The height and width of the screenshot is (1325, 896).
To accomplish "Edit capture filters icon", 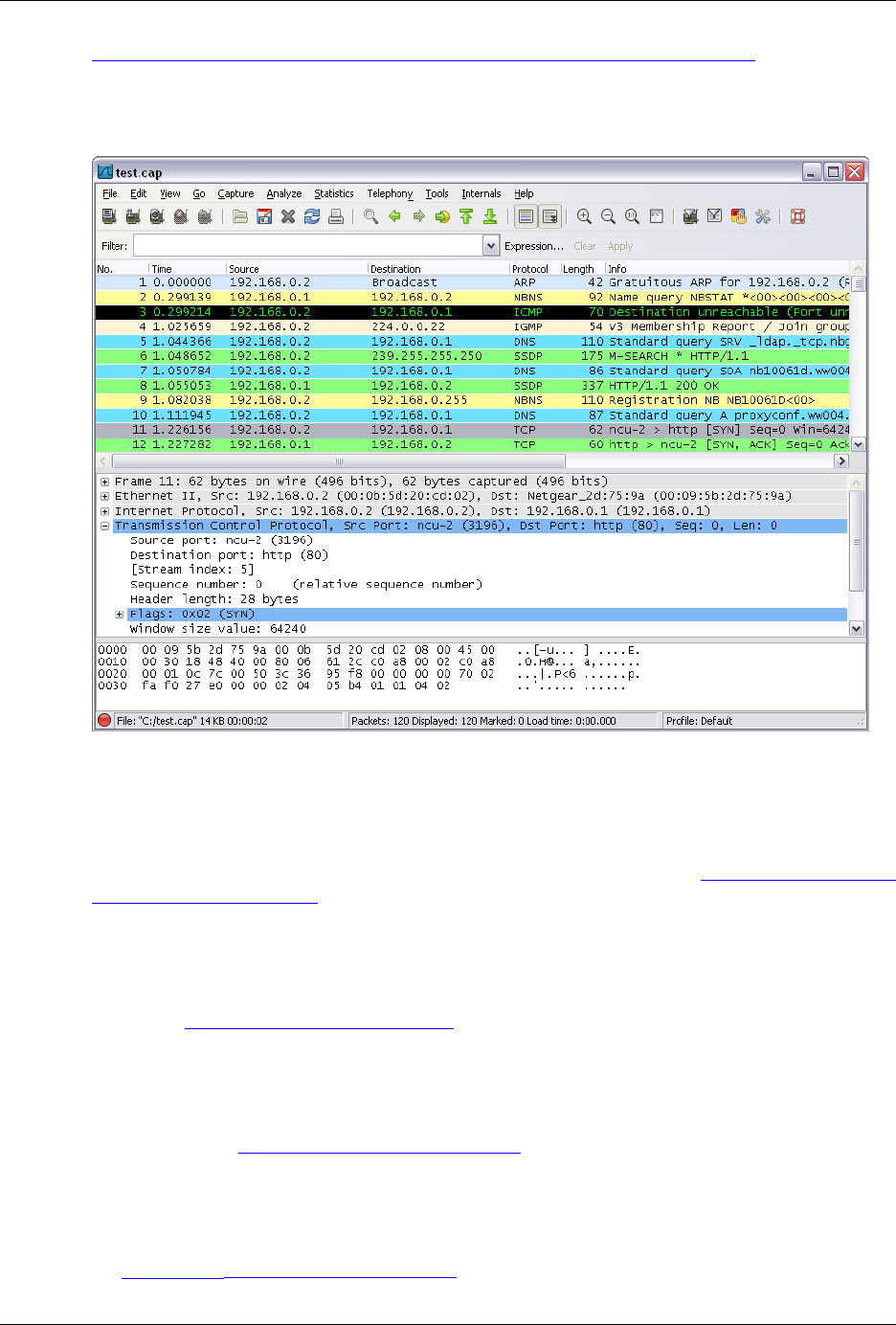I will [690, 217].
